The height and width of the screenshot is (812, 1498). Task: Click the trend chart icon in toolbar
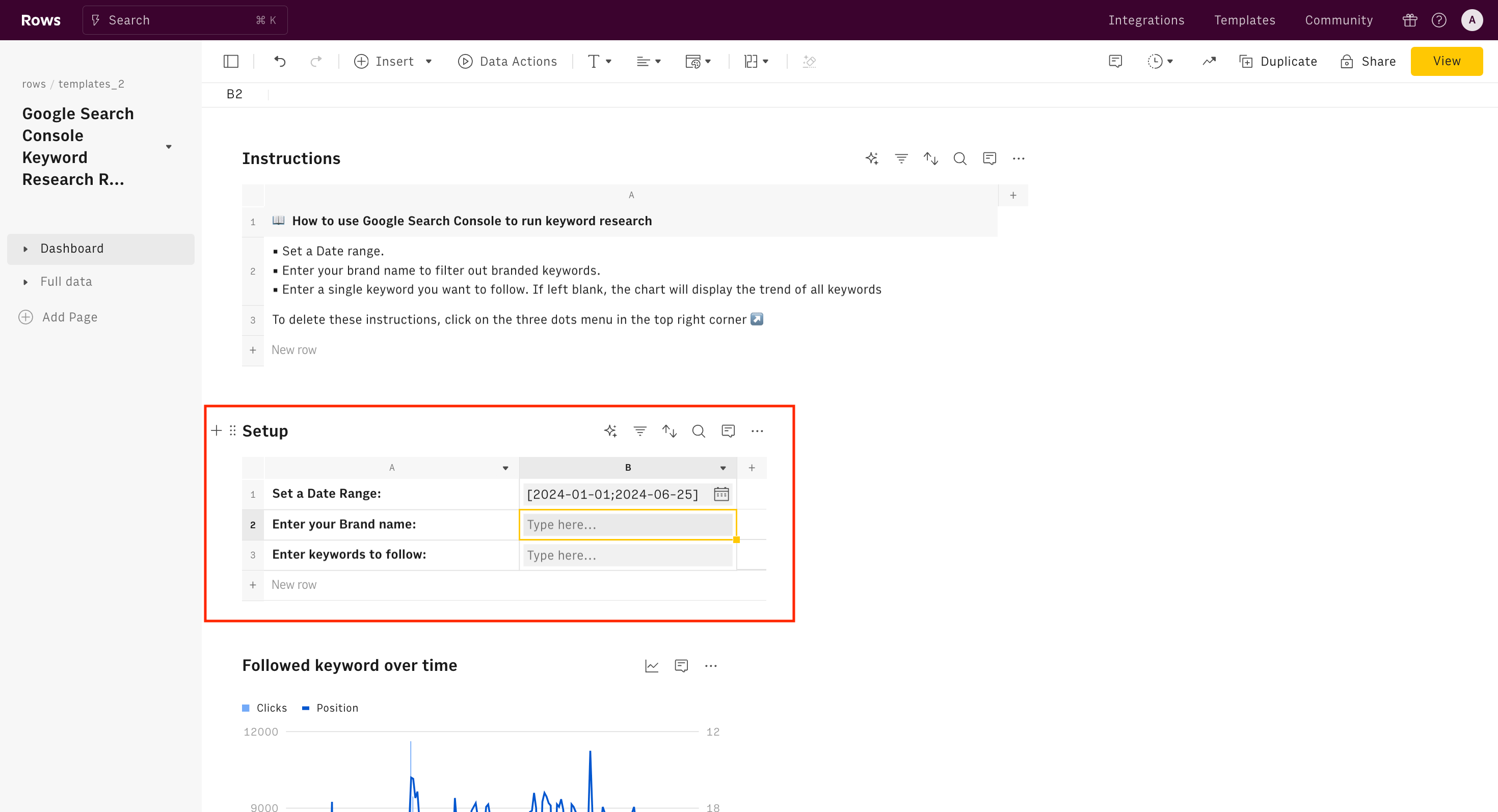point(1209,62)
